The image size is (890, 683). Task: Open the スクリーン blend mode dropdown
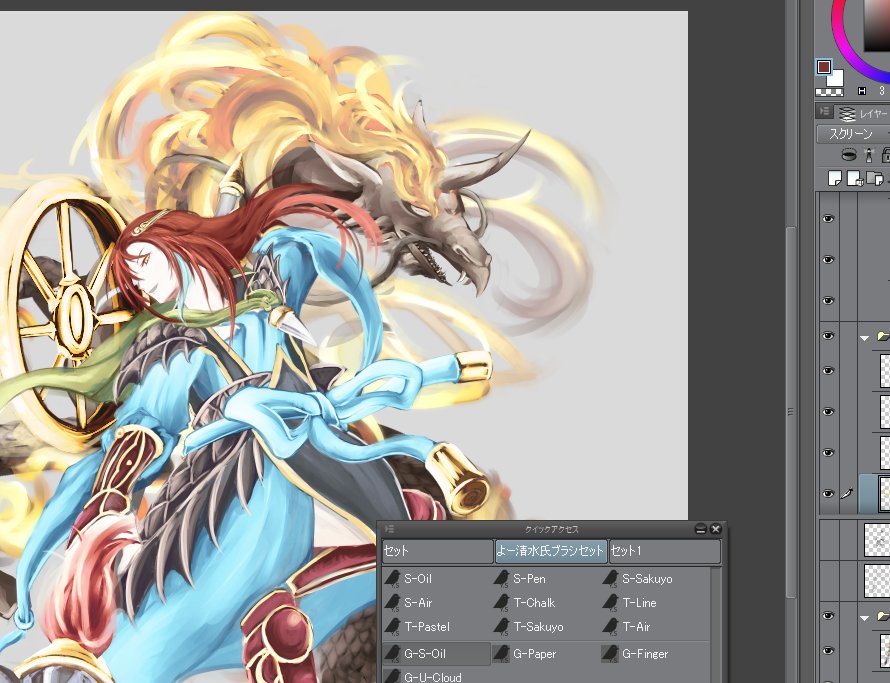(x=852, y=134)
